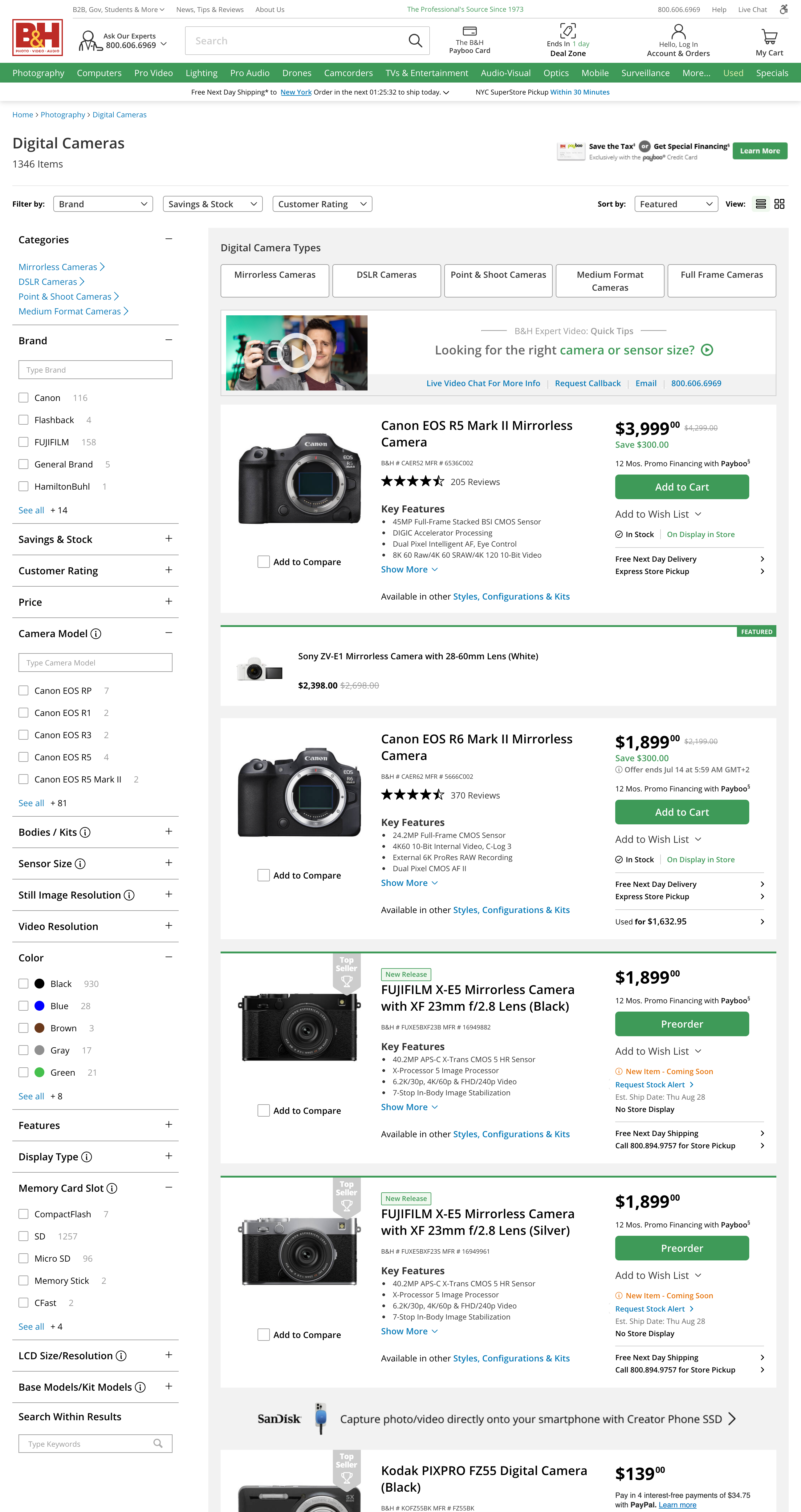Check the FUJIFILM brand checkbox

[23, 442]
